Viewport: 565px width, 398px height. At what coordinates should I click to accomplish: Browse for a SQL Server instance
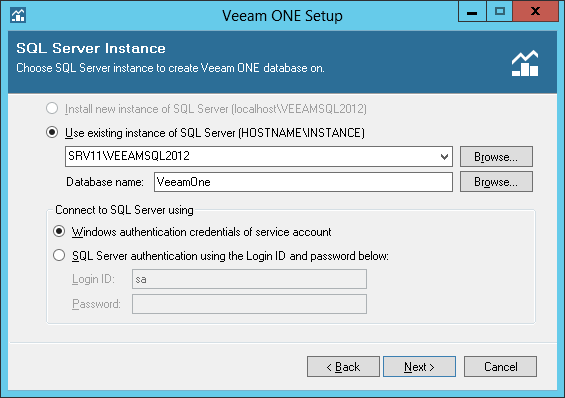tap(496, 157)
